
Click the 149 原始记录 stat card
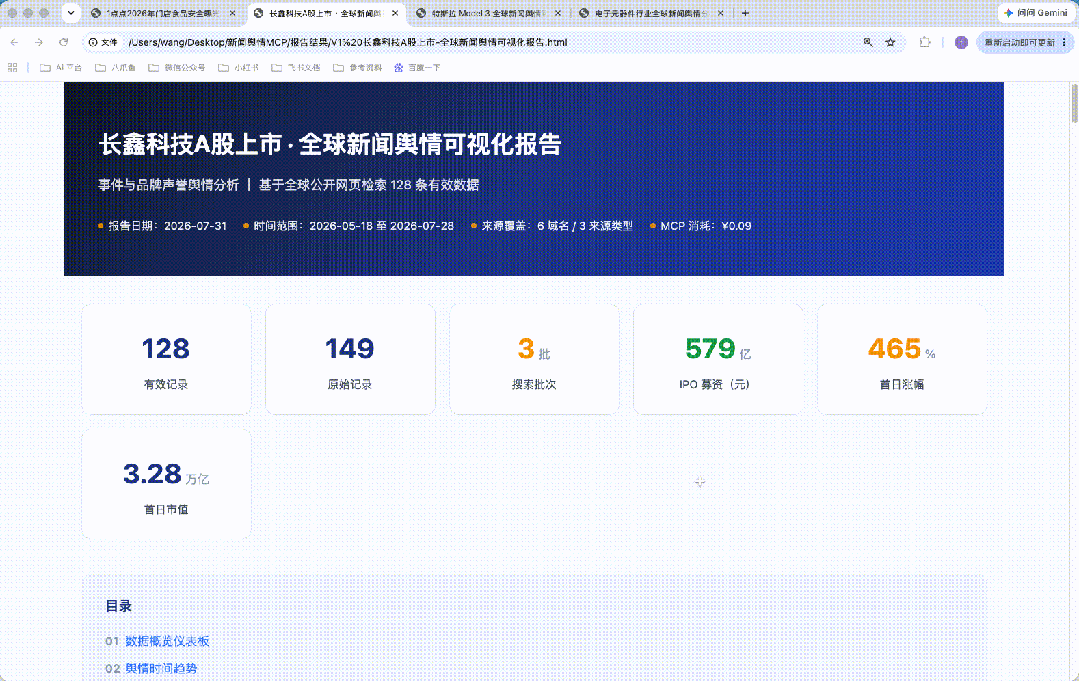tap(350, 360)
